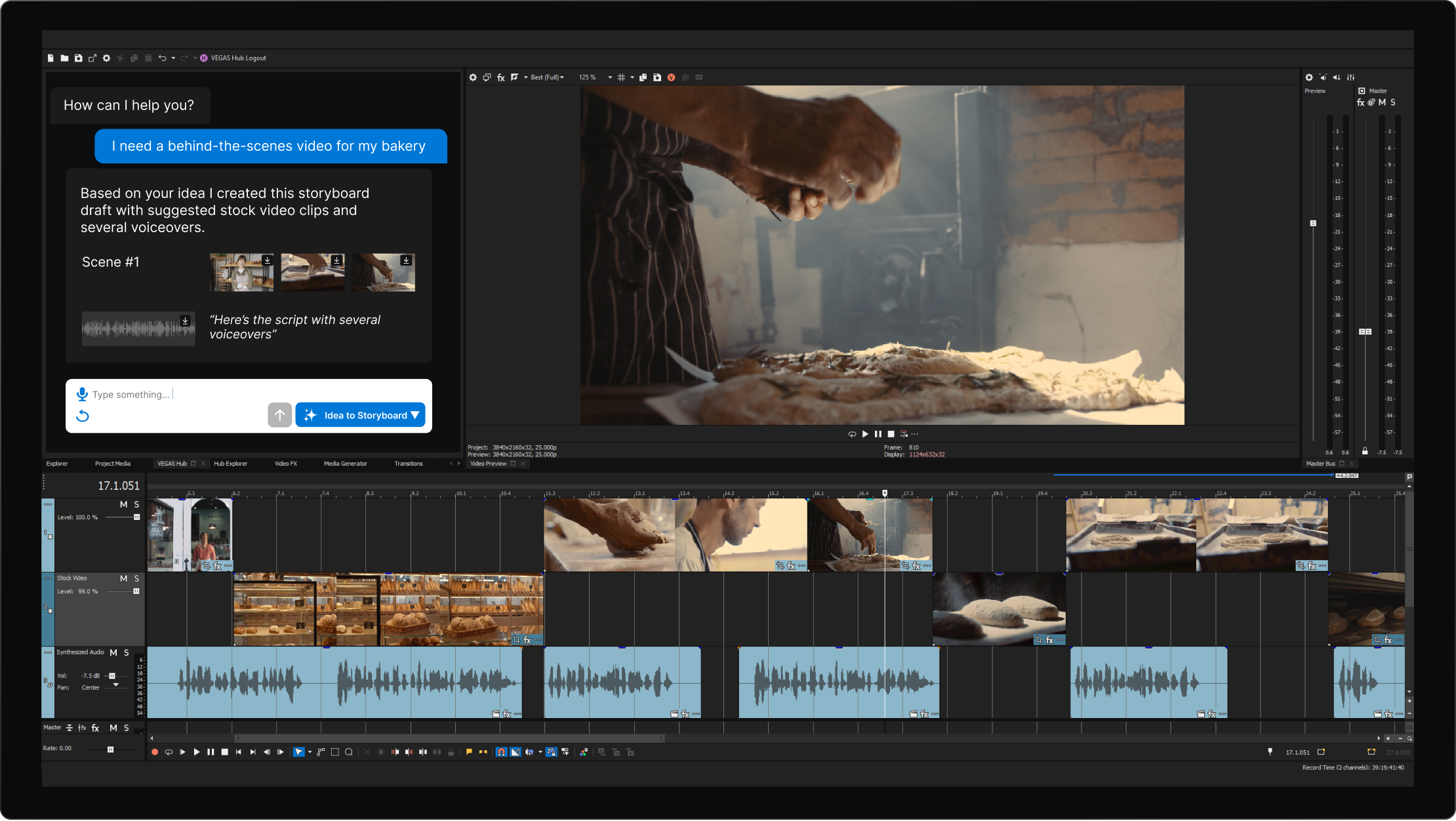Toggle snapping magnet button in timeline toolbar
1456x821 pixels.
coord(501,752)
